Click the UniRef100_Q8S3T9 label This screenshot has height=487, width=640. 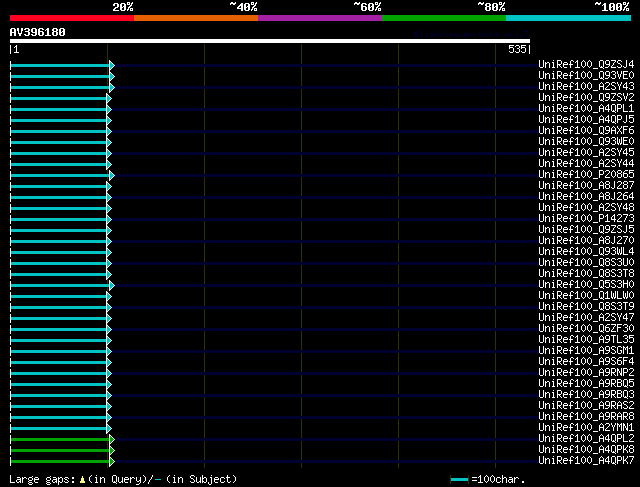pos(586,307)
